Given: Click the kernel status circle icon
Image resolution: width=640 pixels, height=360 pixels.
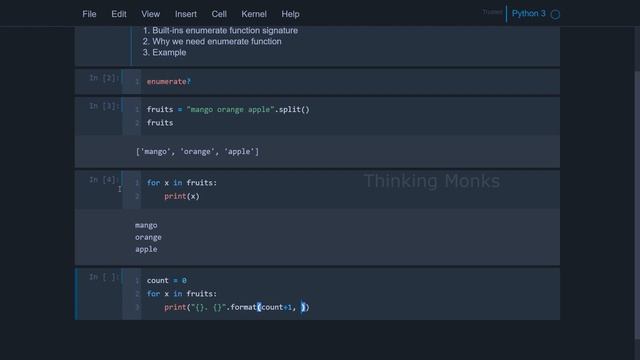Looking at the screenshot, I should pos(555,14).
